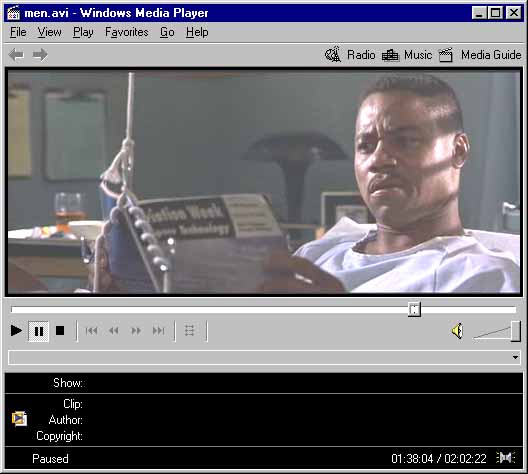Click the Fast Forward icon

coord(136,331)
